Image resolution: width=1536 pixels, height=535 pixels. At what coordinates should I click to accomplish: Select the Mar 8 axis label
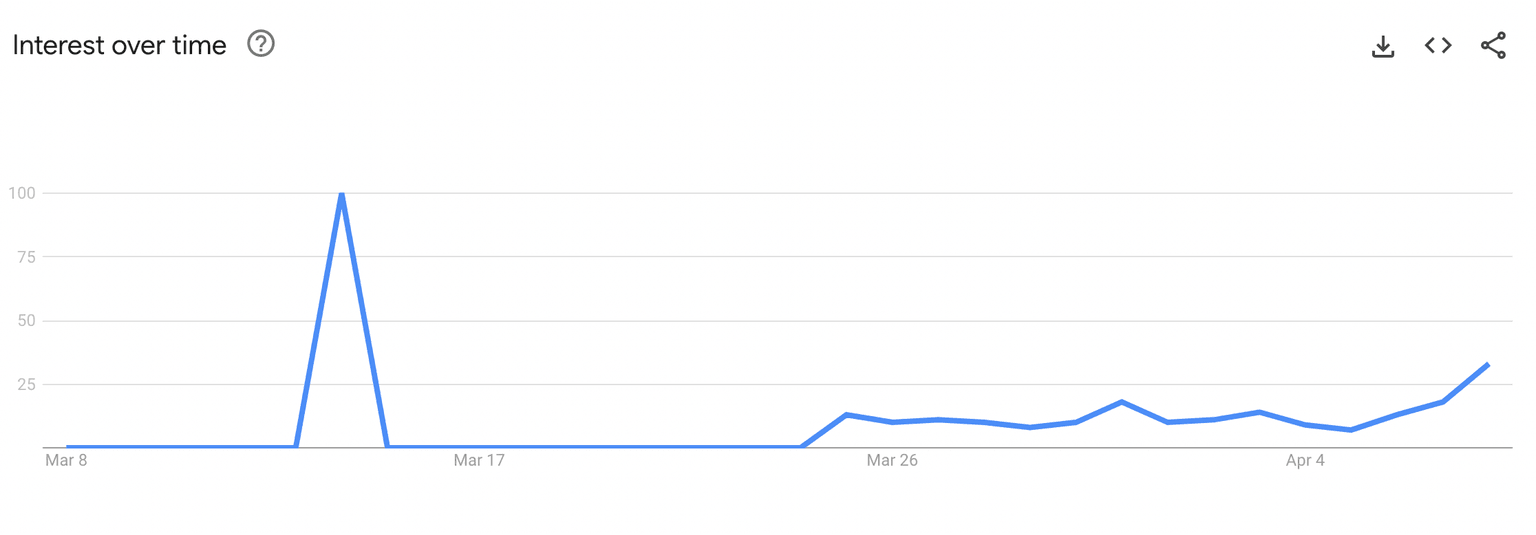click(67, 461)
